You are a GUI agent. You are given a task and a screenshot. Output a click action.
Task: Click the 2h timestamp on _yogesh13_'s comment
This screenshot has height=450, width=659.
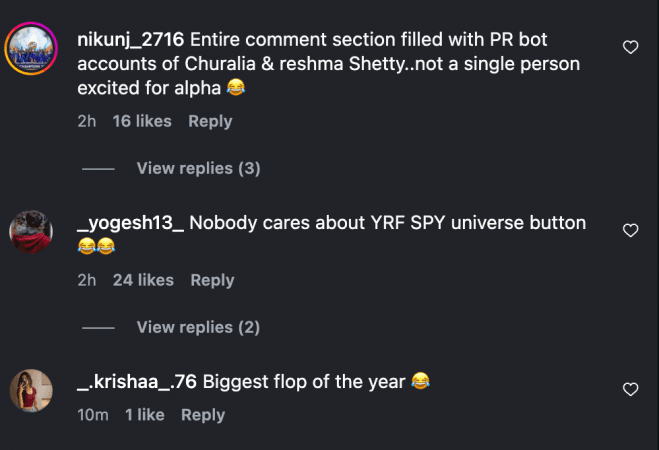87,280
